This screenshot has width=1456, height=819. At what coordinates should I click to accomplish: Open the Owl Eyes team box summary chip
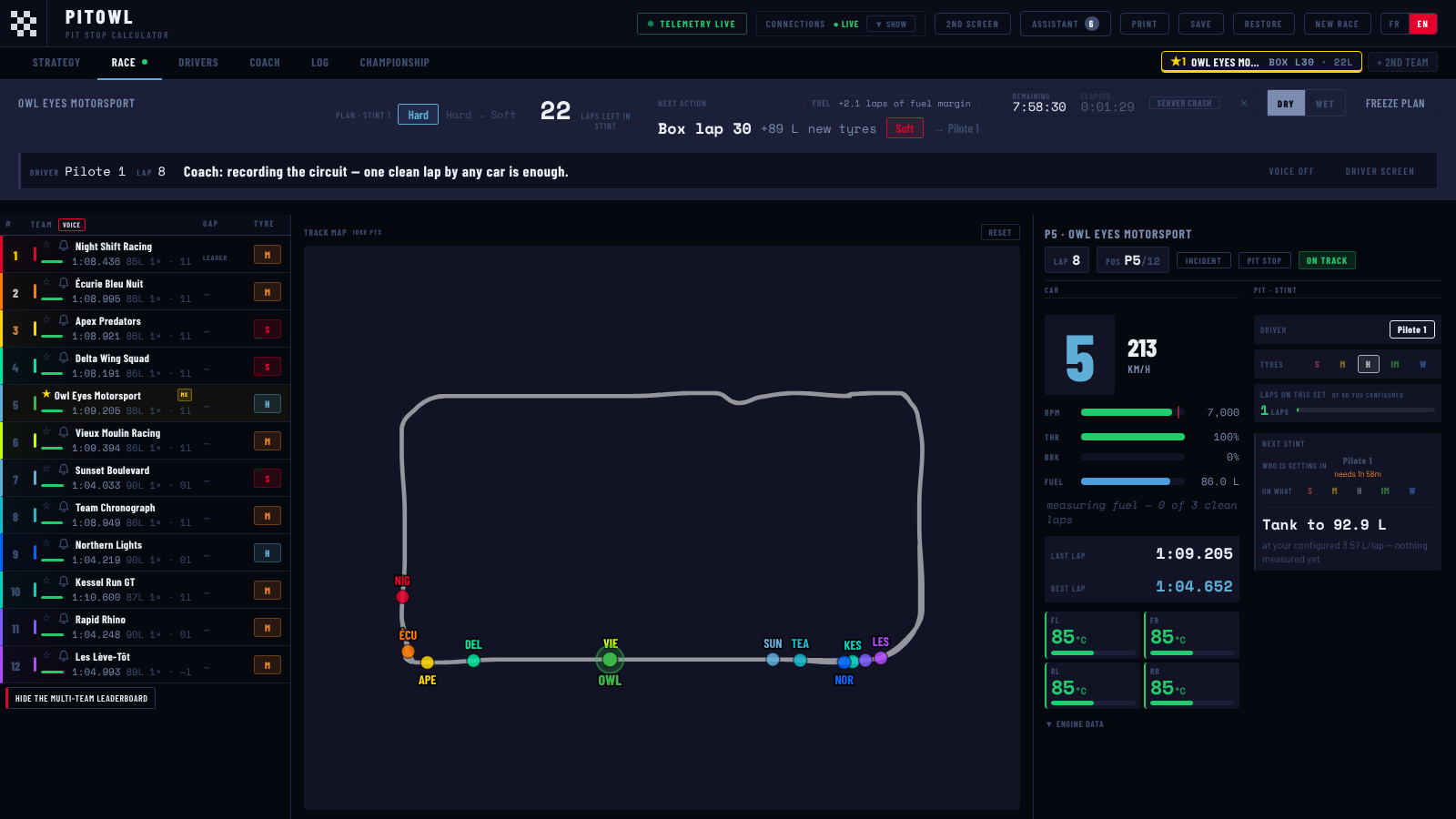tap(1261, 62)
